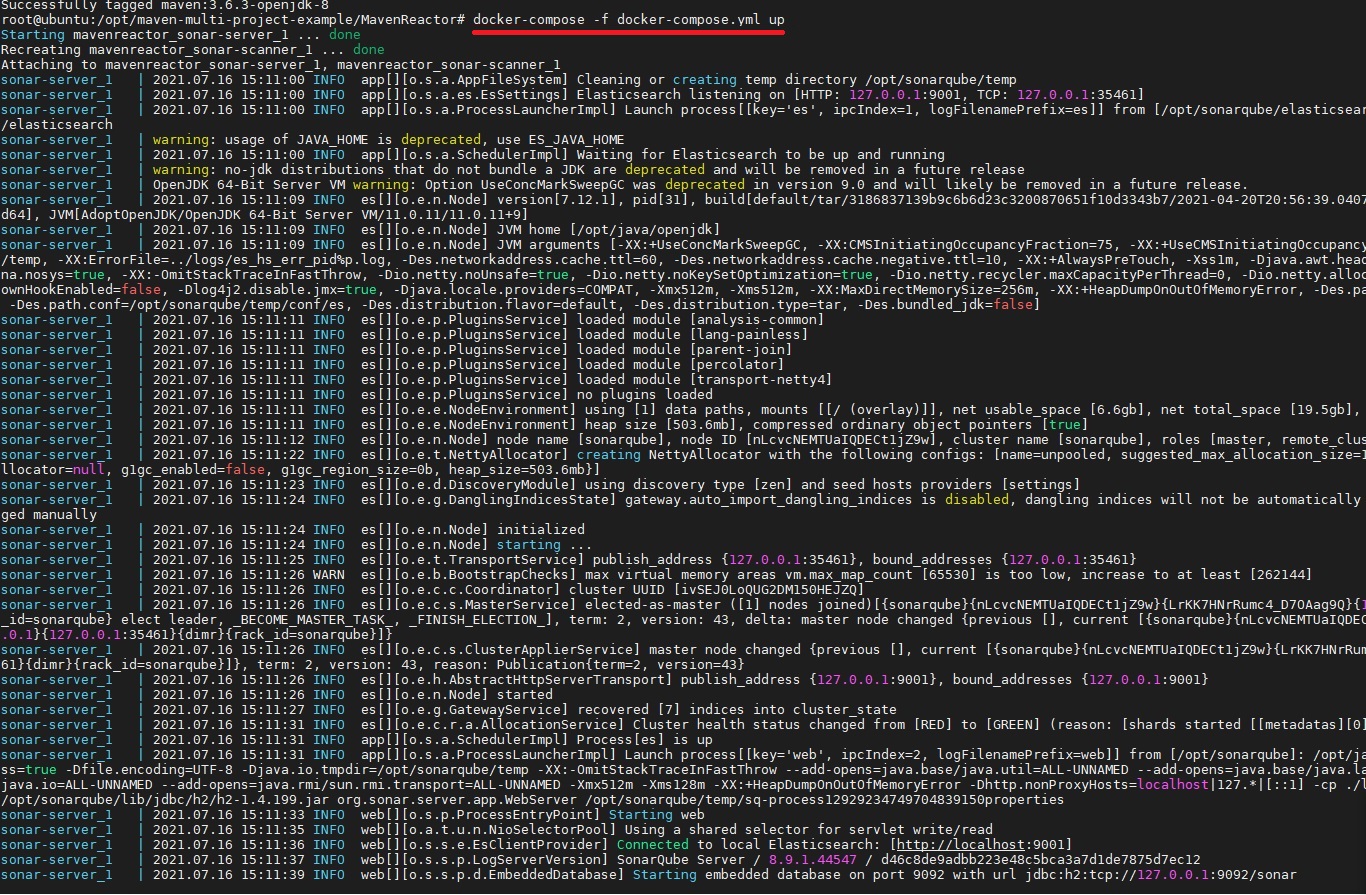This screenshot has width=1366, height=895.
Task: Click 'loaded module [percolator]' line
Action: point(681,365)
